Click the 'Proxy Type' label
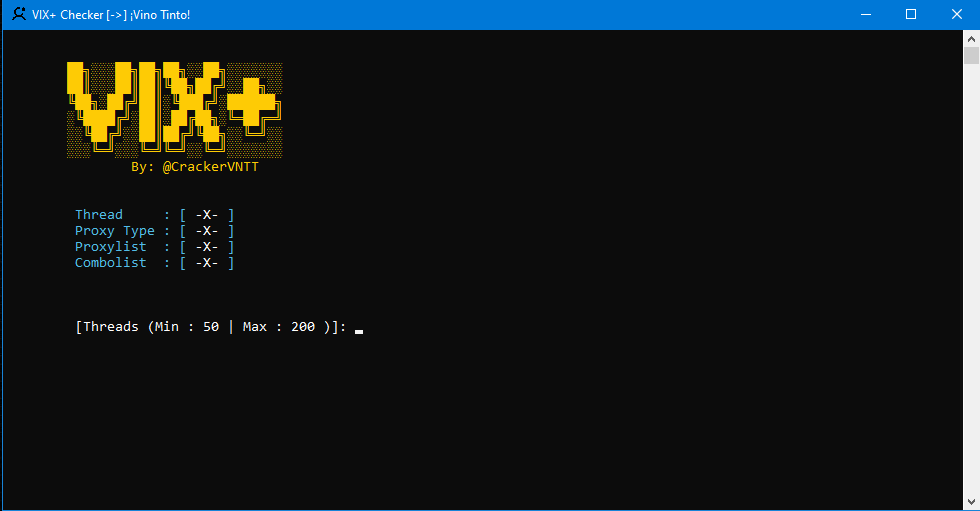The height and width of the screenshot is (511, 980). click(x=115, y=231)
